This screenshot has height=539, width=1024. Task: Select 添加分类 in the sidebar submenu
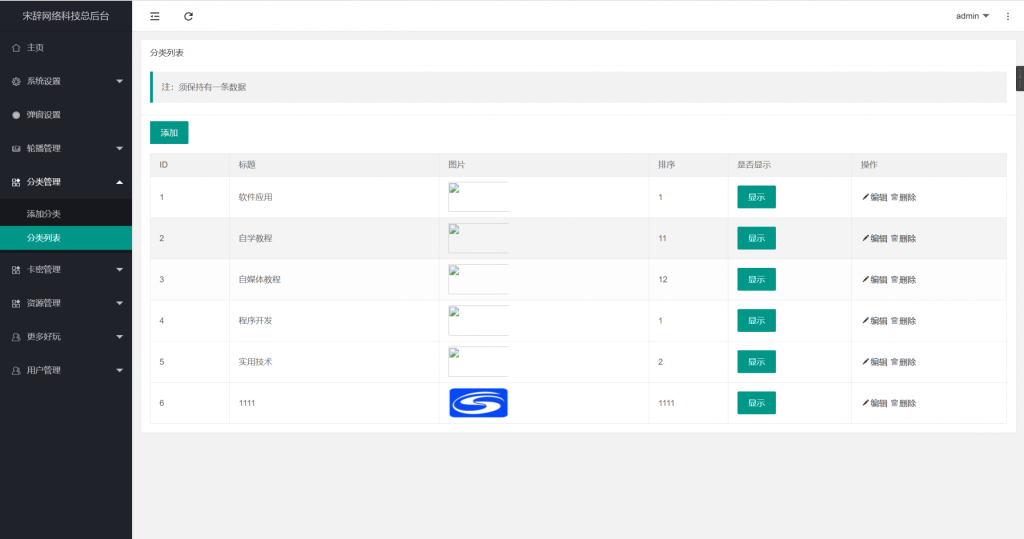click(x=44, y=214)
